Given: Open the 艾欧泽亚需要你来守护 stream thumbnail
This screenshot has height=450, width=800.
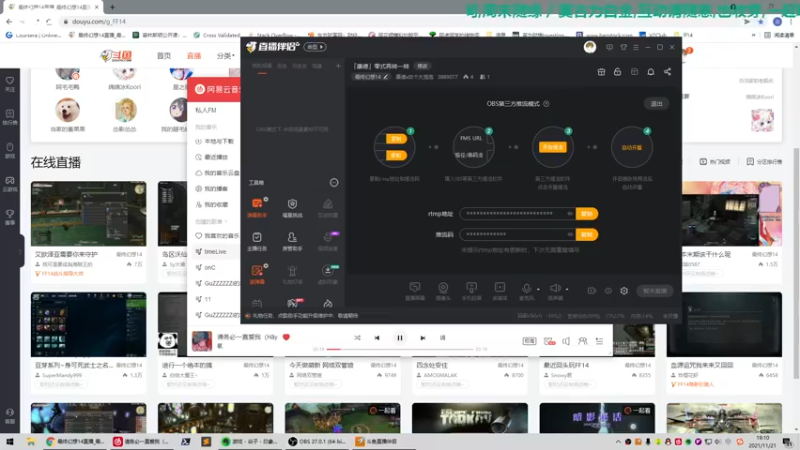Looking at the screenshot, I should pyautogui.click(x=88, y=214).
